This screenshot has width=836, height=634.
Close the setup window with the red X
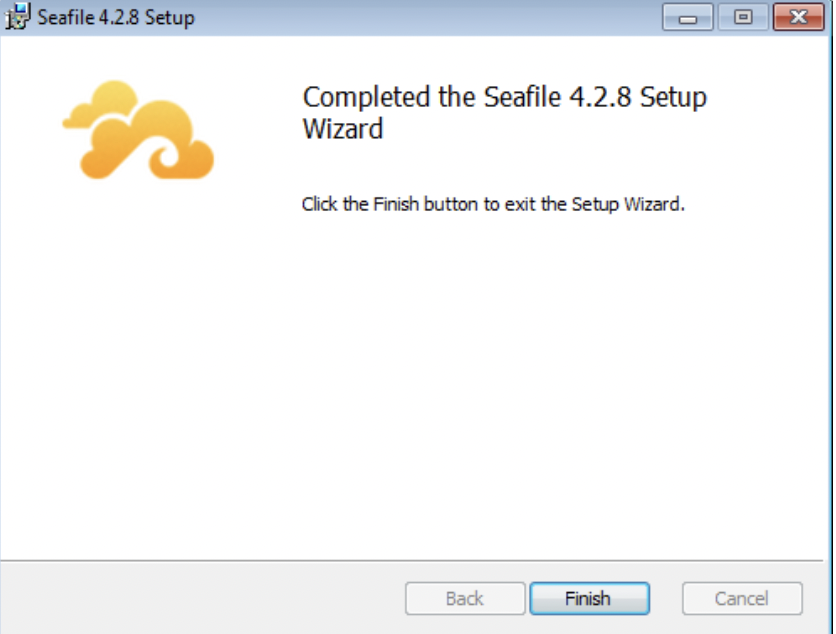pos(799,18)
